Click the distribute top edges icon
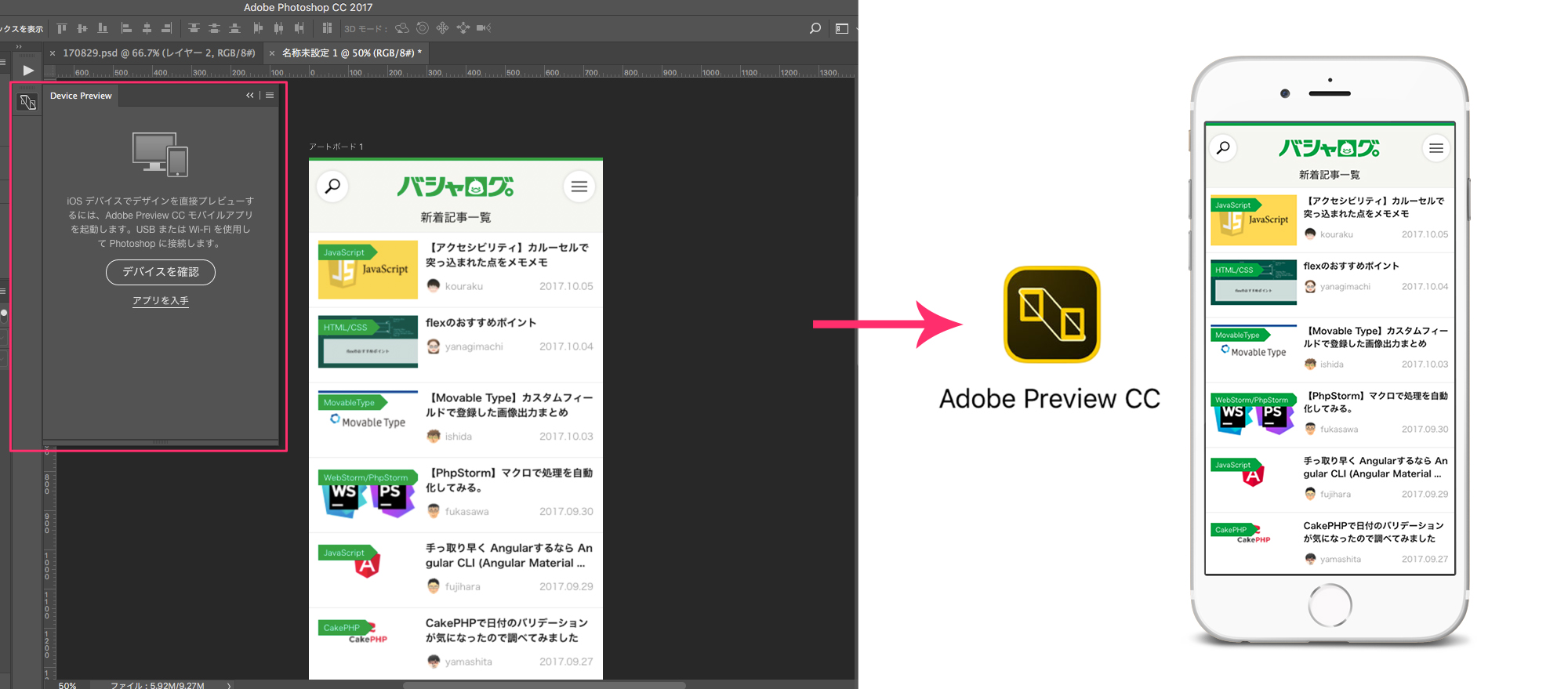The height and width of the screenshot is (689, 1568). click(x=194, y=28)
